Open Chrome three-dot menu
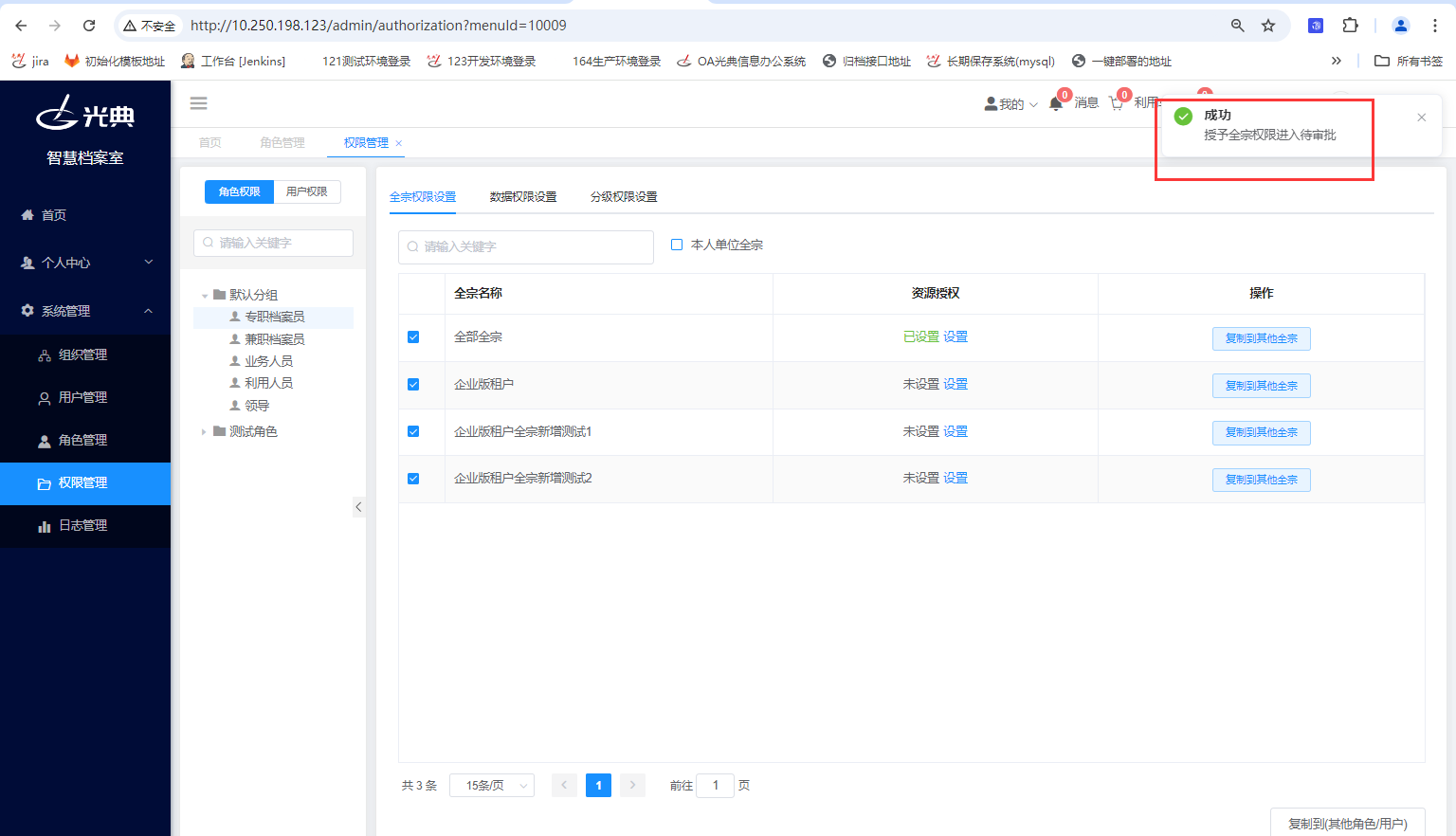 point(1435,26)
